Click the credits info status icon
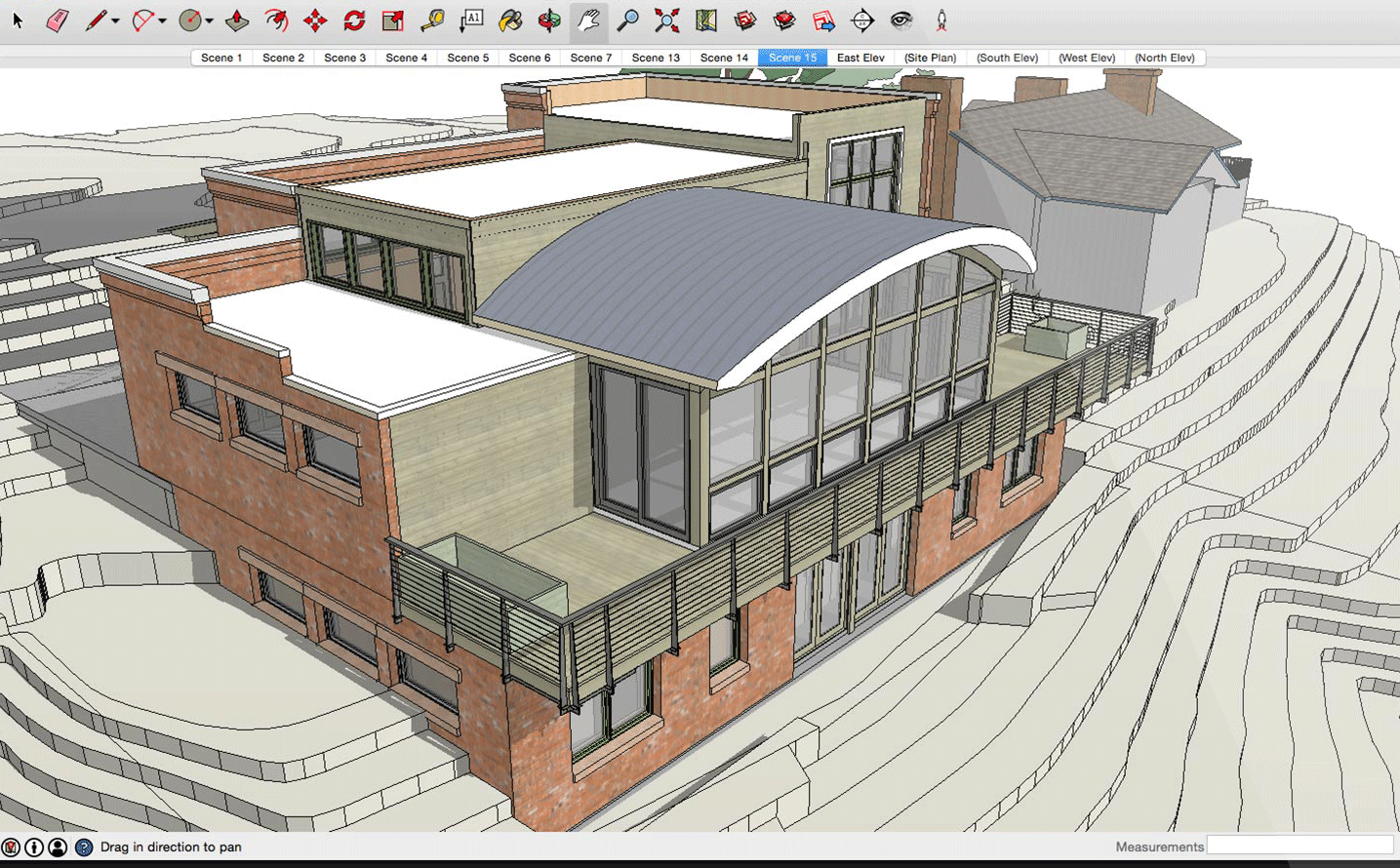1400x868 pixels. (x=34, y=848)
